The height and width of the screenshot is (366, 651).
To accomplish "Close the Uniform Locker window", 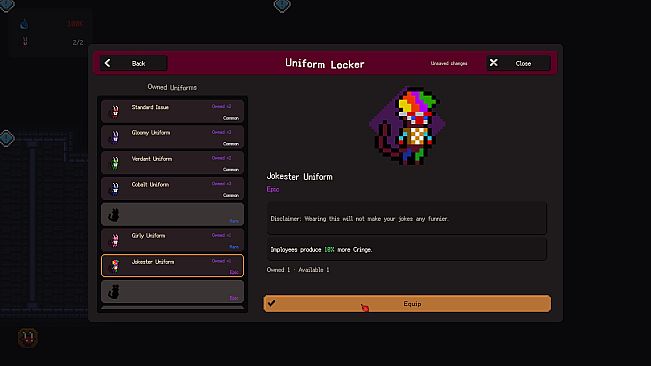I will [x=518, y=63].
